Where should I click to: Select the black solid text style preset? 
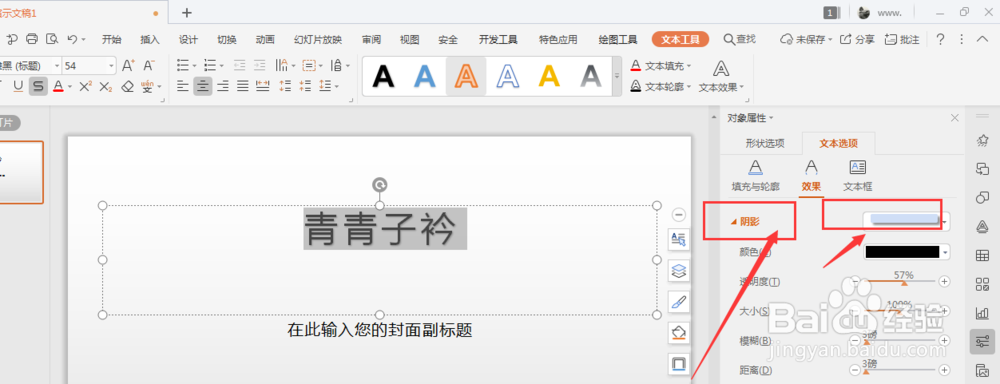[x=383, y=77]
